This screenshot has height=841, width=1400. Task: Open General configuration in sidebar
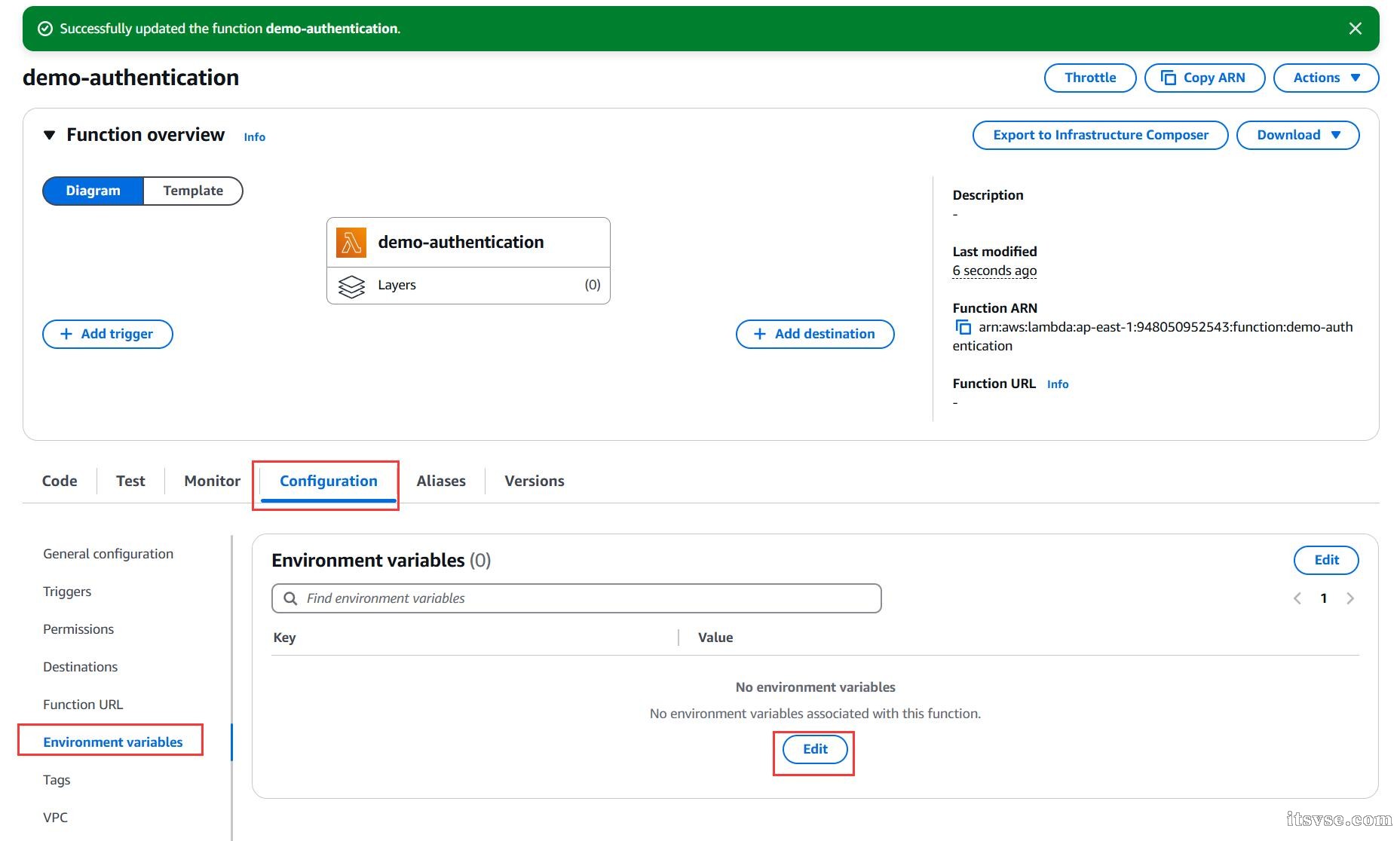coord(109,554)
